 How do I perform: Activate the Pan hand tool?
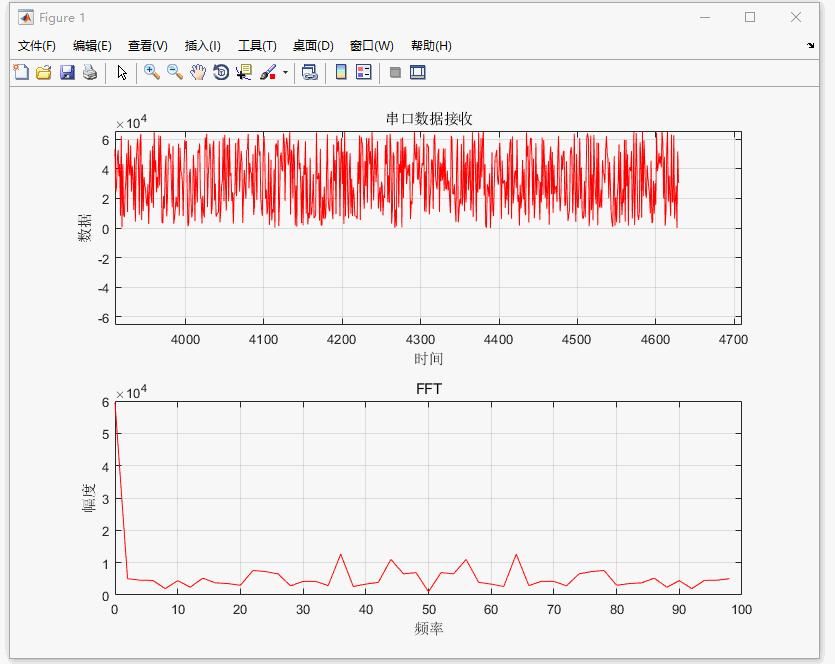pyautogui.click(x=198, y=72)
